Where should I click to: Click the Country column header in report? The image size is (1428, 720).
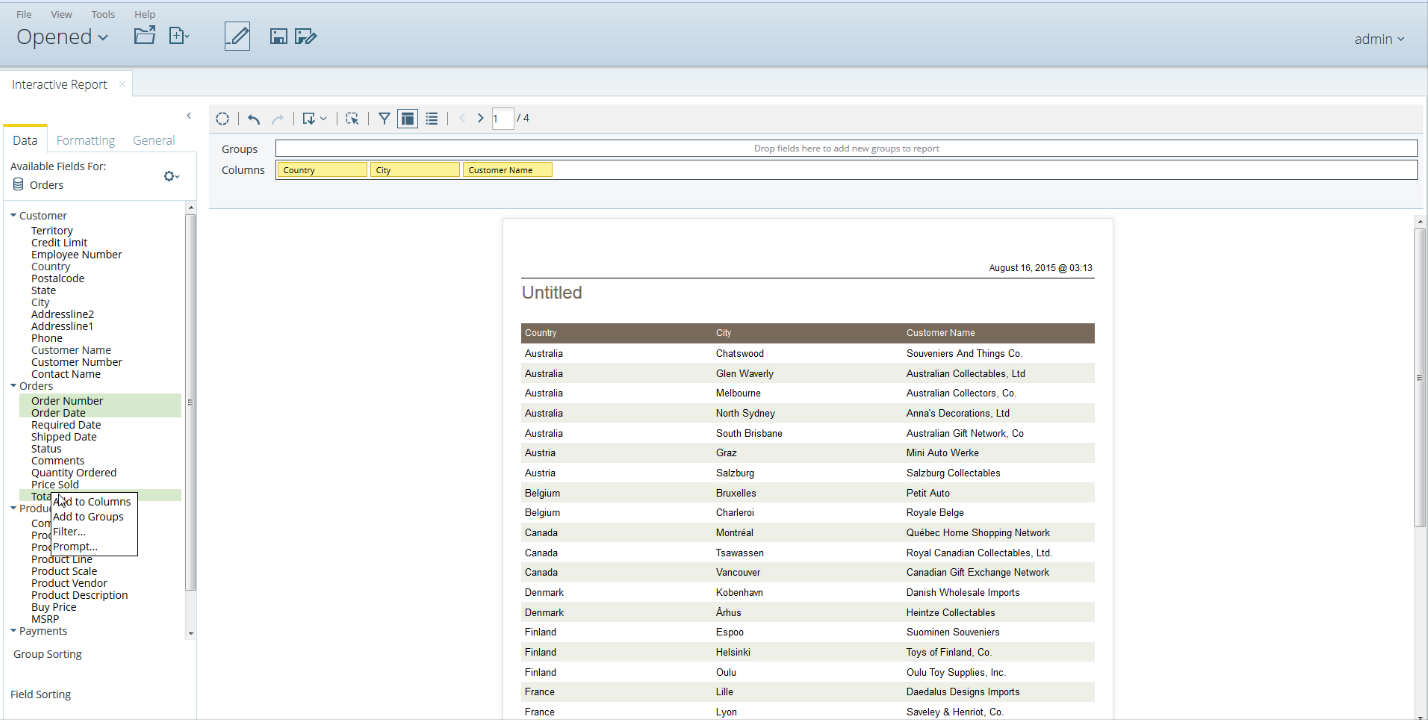(x=541, y=333)
